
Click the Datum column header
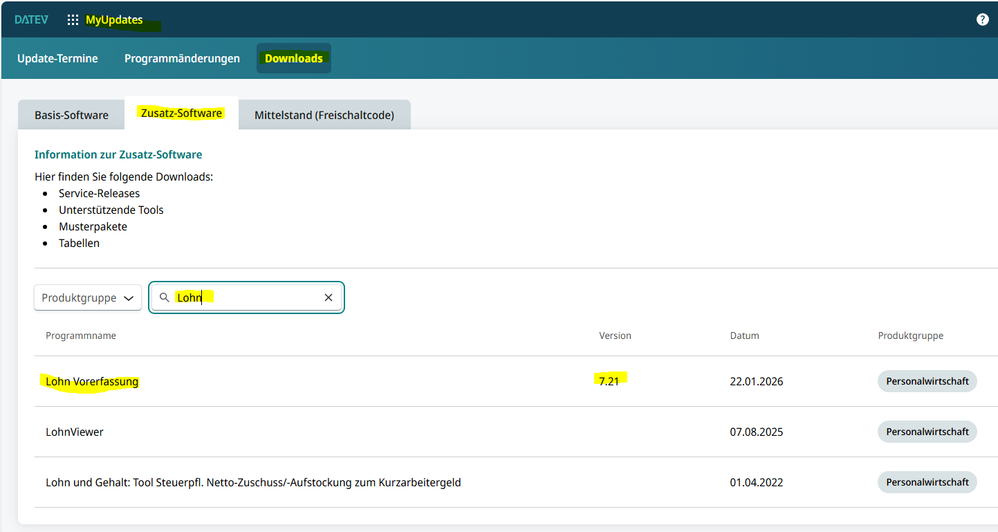745,335
